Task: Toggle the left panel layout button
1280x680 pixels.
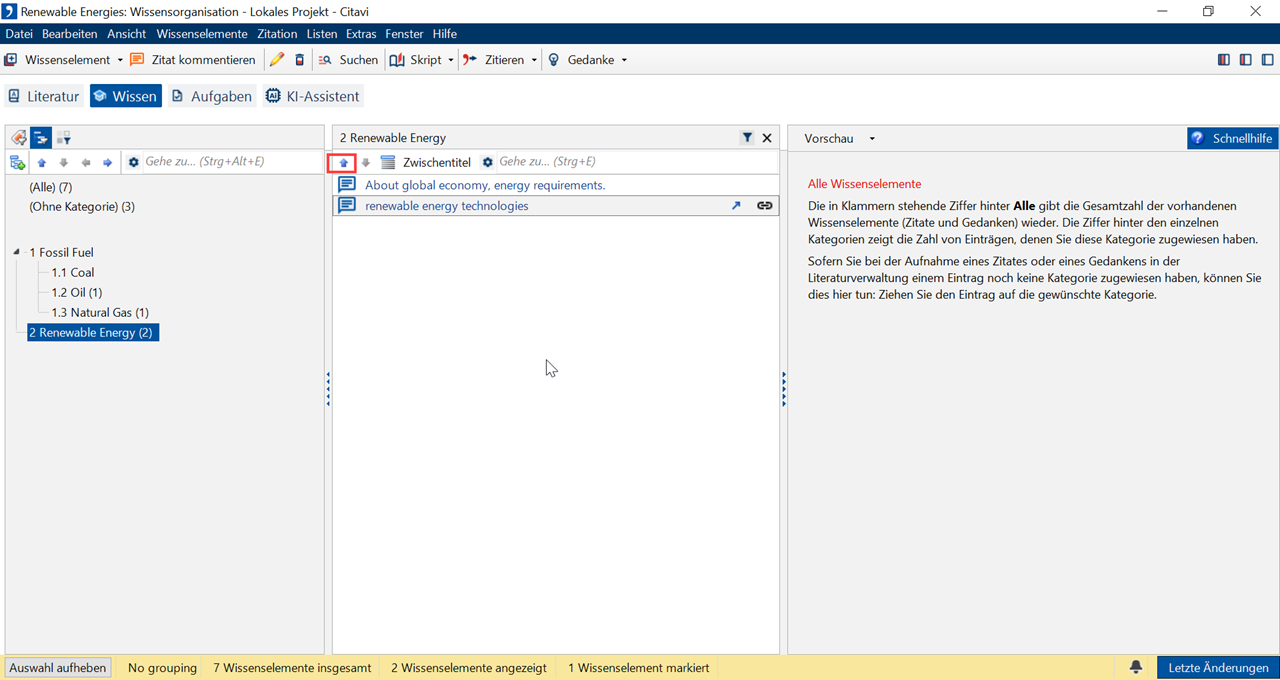Action: [1224, 60]
